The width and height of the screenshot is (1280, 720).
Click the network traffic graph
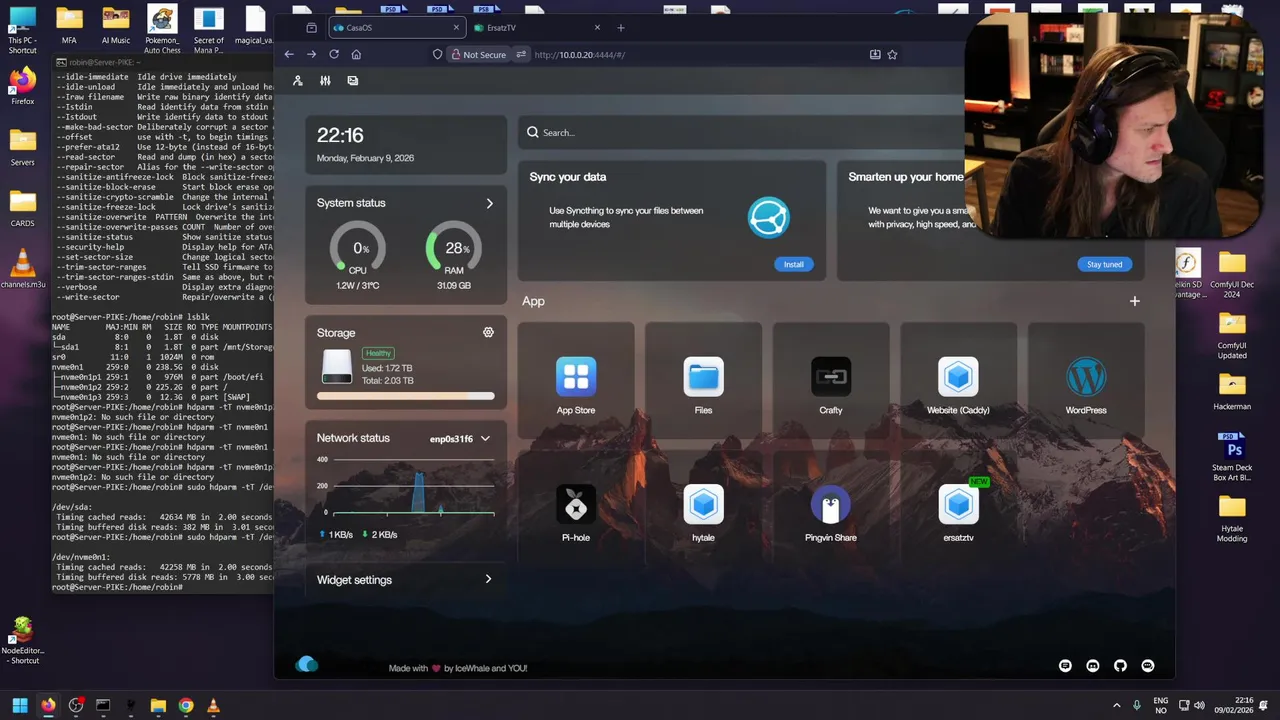click(x=405, y=487)
